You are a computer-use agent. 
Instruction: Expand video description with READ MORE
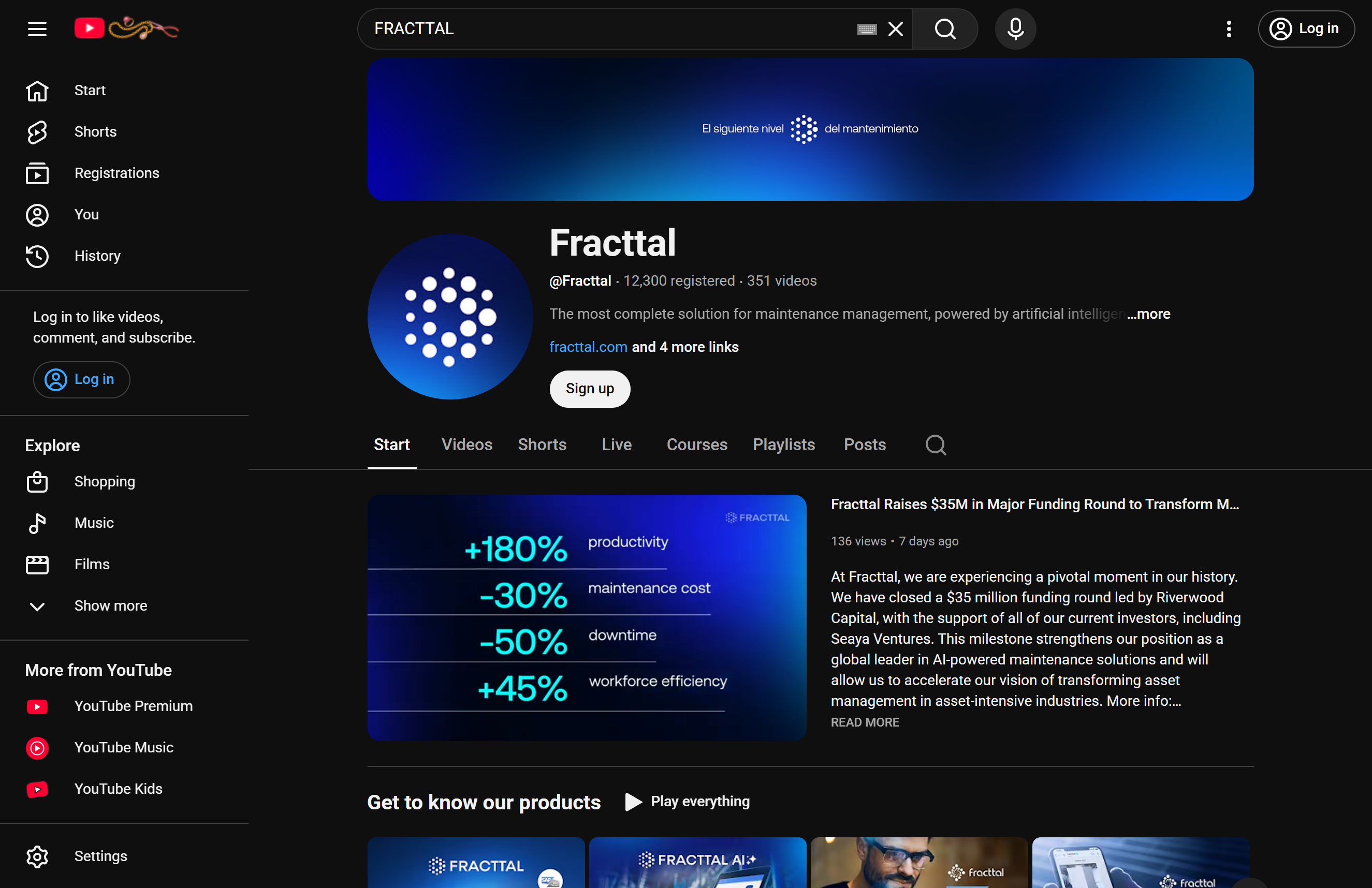coord(864,722)
